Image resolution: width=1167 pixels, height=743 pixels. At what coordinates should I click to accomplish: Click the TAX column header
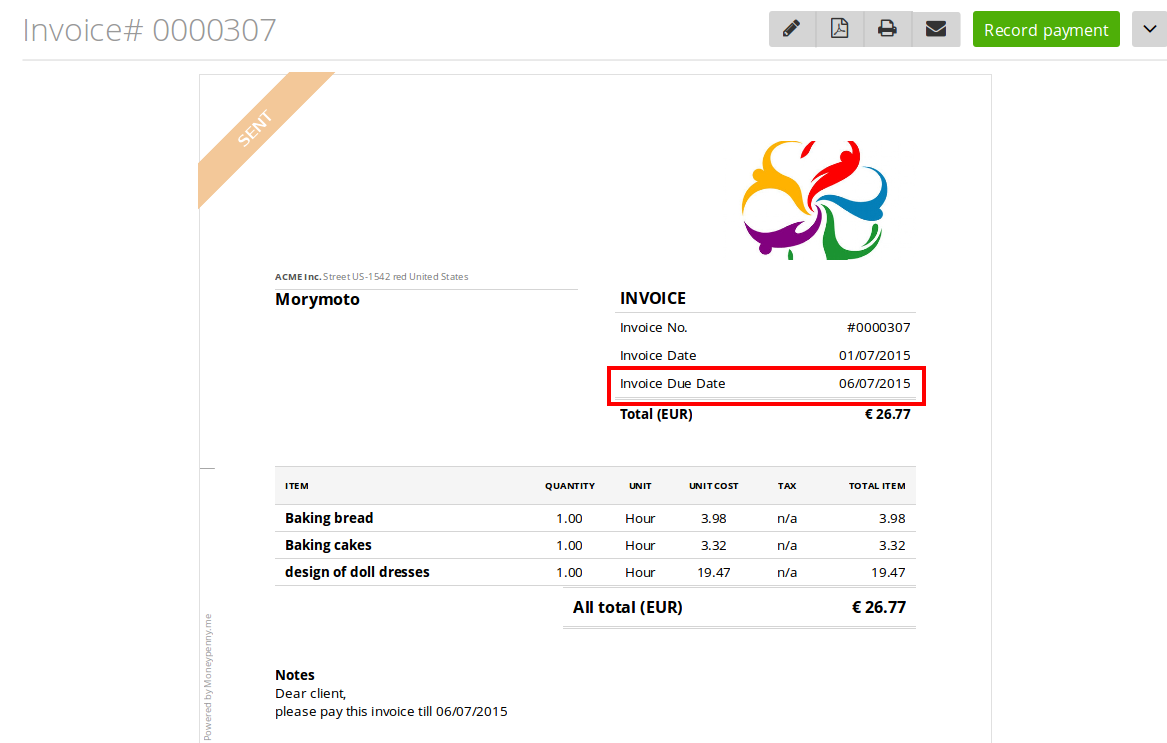(787, 486)
